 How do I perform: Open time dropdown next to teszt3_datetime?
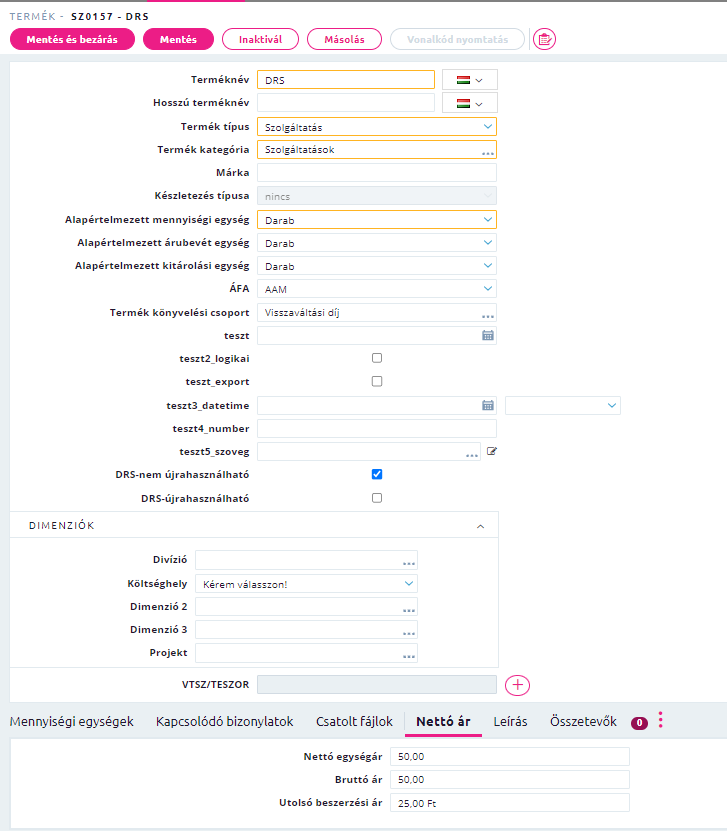click(563, 405)
